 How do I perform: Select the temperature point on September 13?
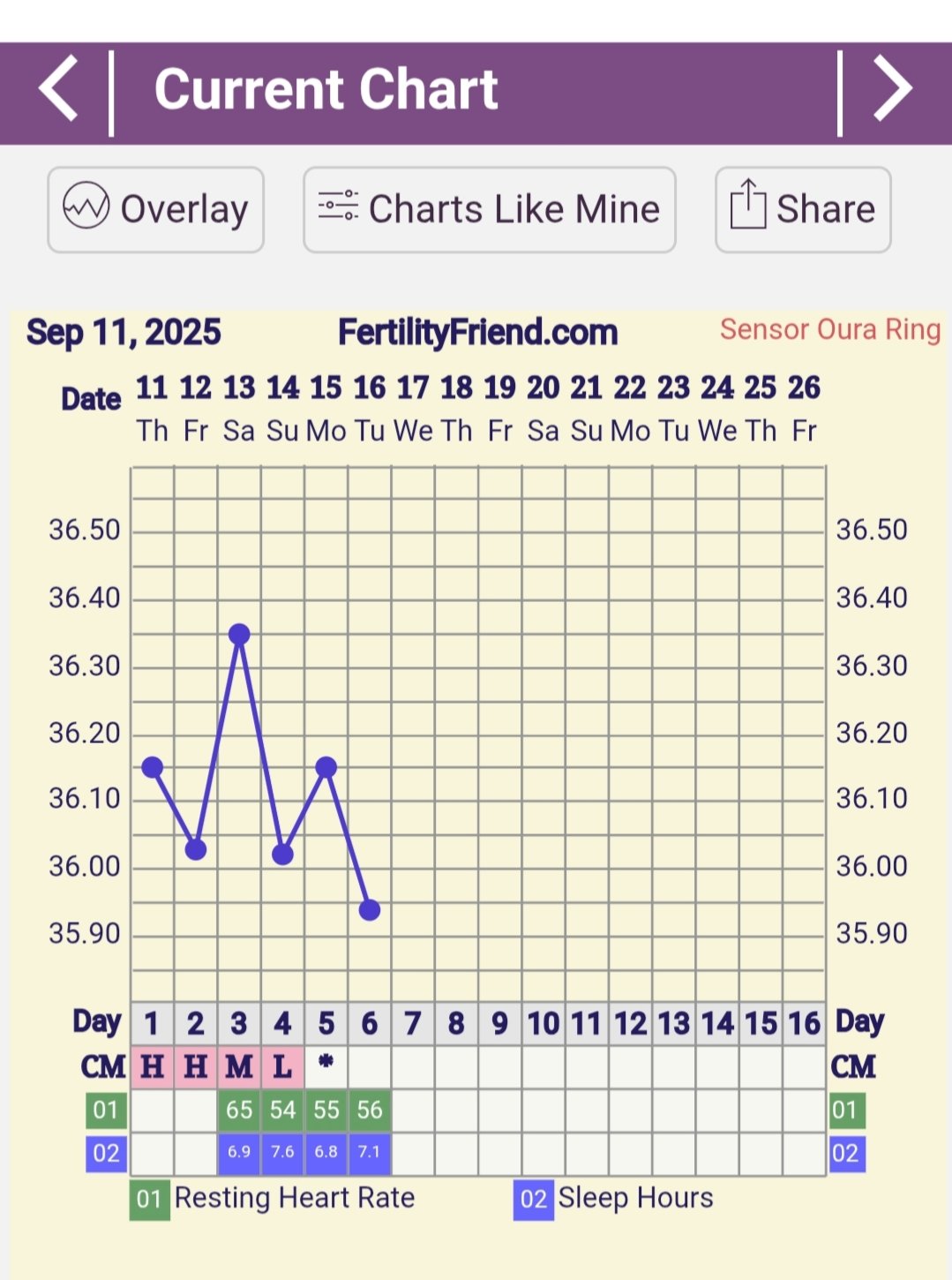tap(239, 634)
